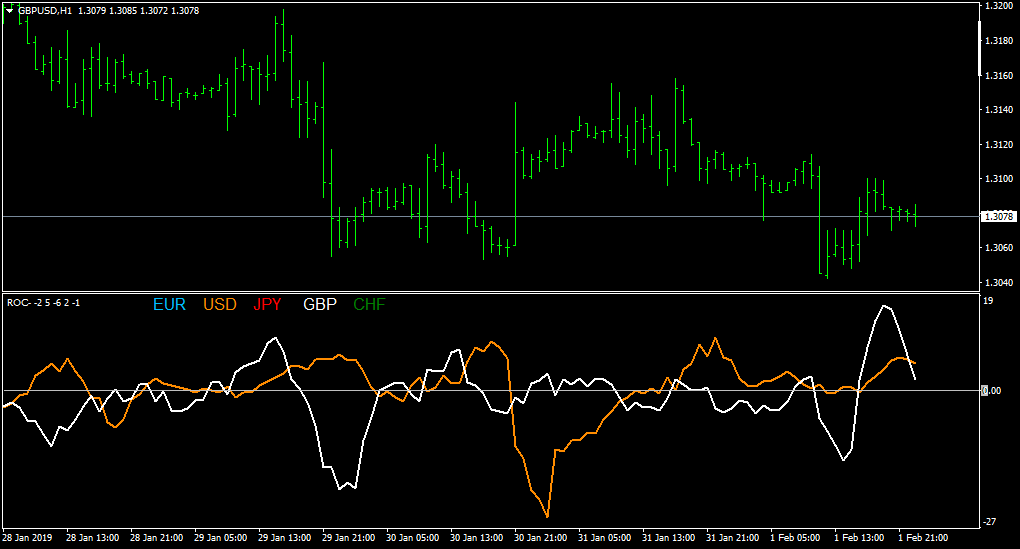Select the JPY currency label

click(267, 304)
